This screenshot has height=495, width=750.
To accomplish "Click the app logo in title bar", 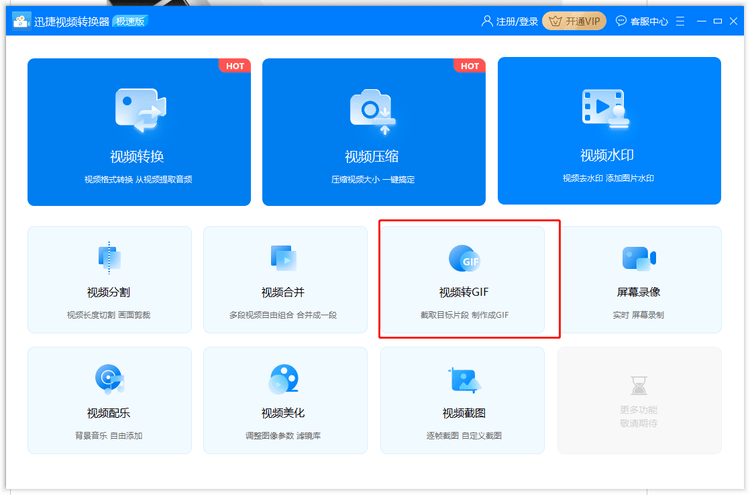I will click(20, 21).
